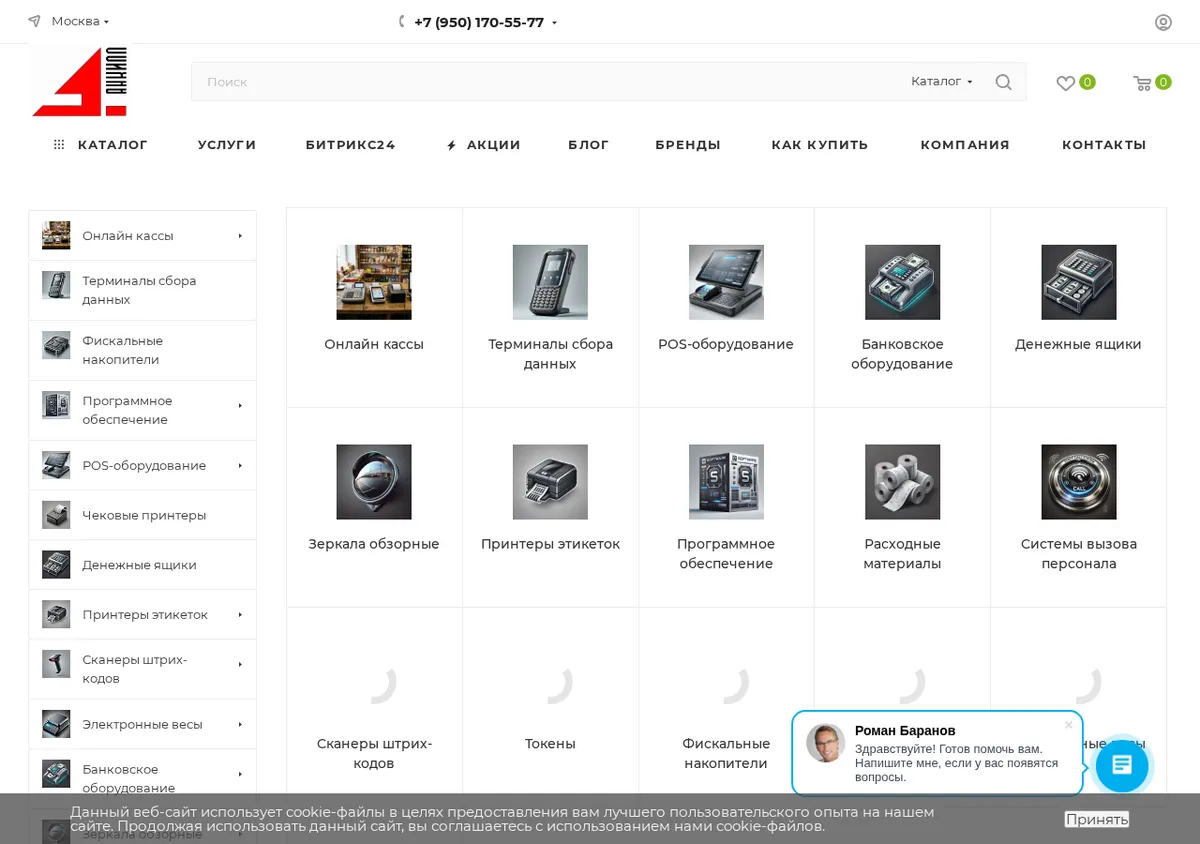Image resolution: width=1200 pixels, height=844 pixels.
Task: Close the Роман Баранов chat popup
Action: tap(1068, 725)
